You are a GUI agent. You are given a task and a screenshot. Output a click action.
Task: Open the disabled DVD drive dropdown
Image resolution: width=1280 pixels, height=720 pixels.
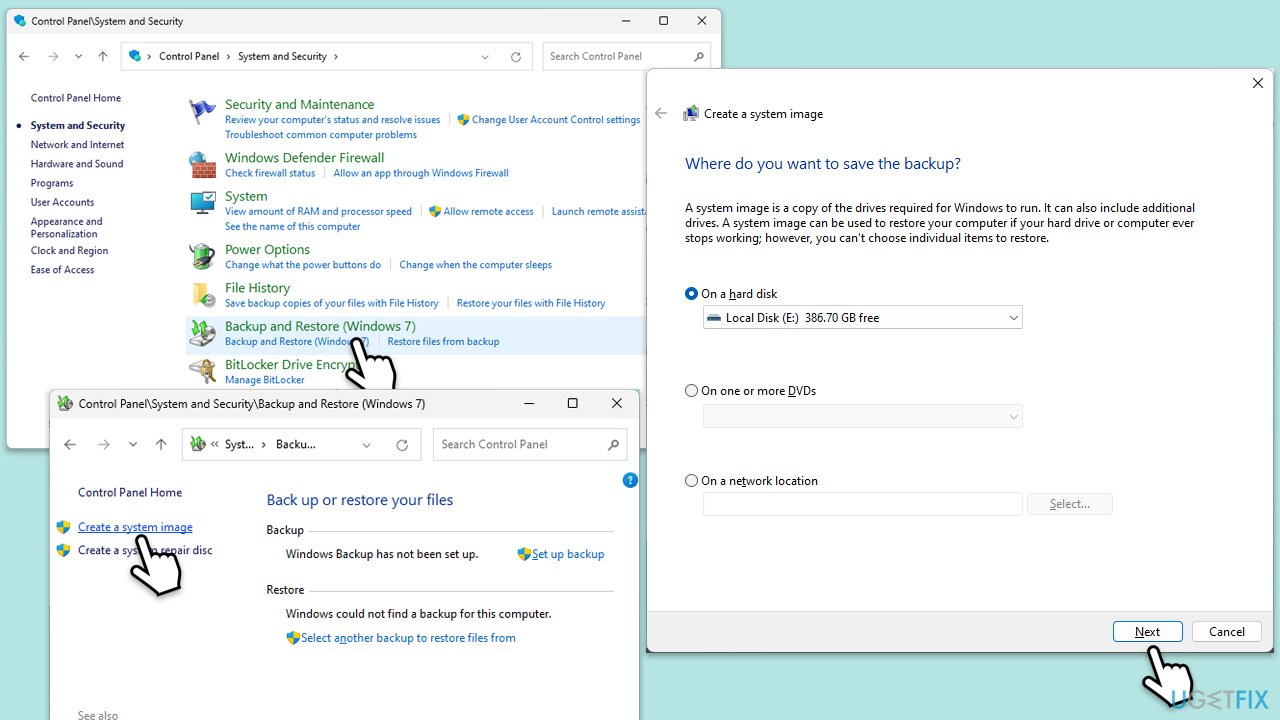pyautogui.click(x=862, y=416)
